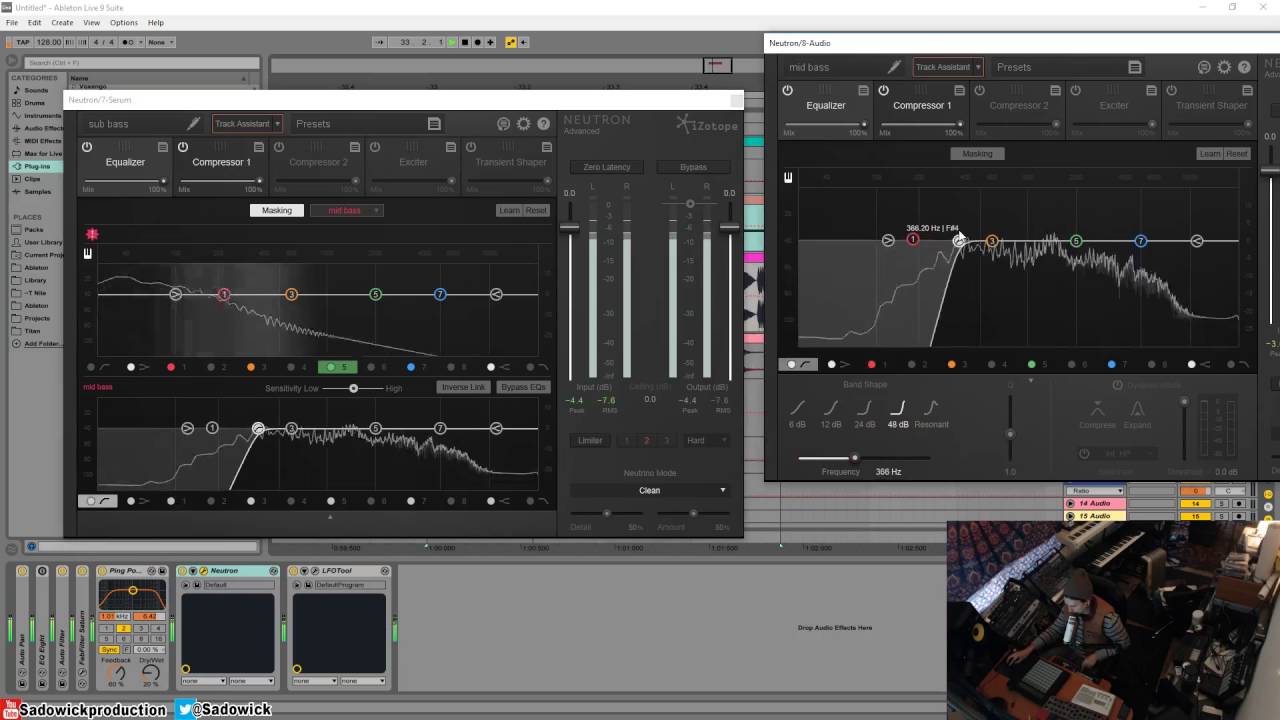Screen dimensions: 1280x720
Task: Click the Bypass EQs button
Action: coord(523,387)
